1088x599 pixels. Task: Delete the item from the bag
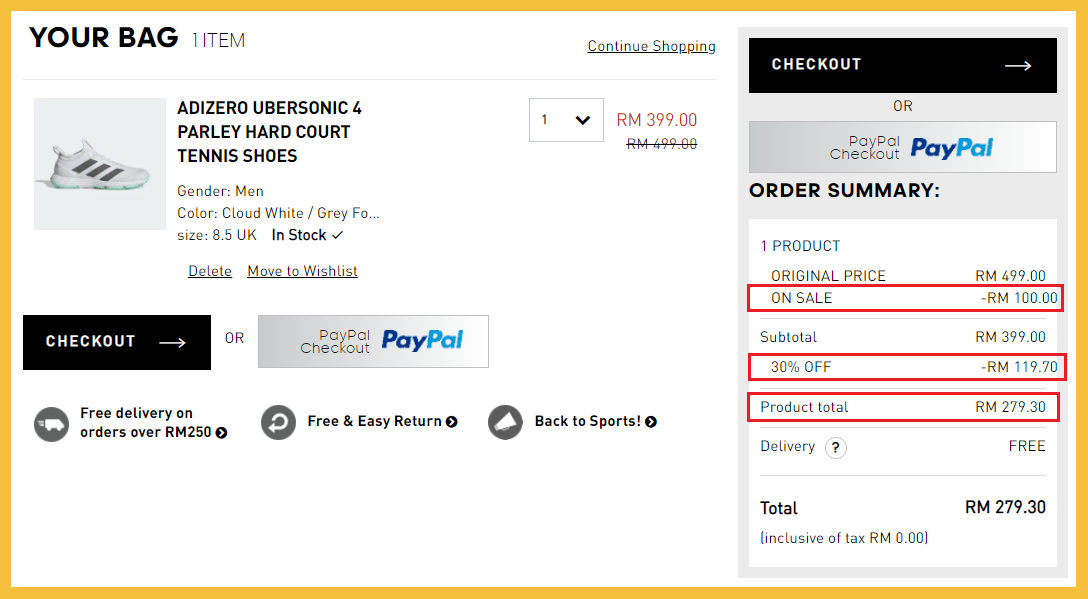pyautogui.click(x=210, y=271)
